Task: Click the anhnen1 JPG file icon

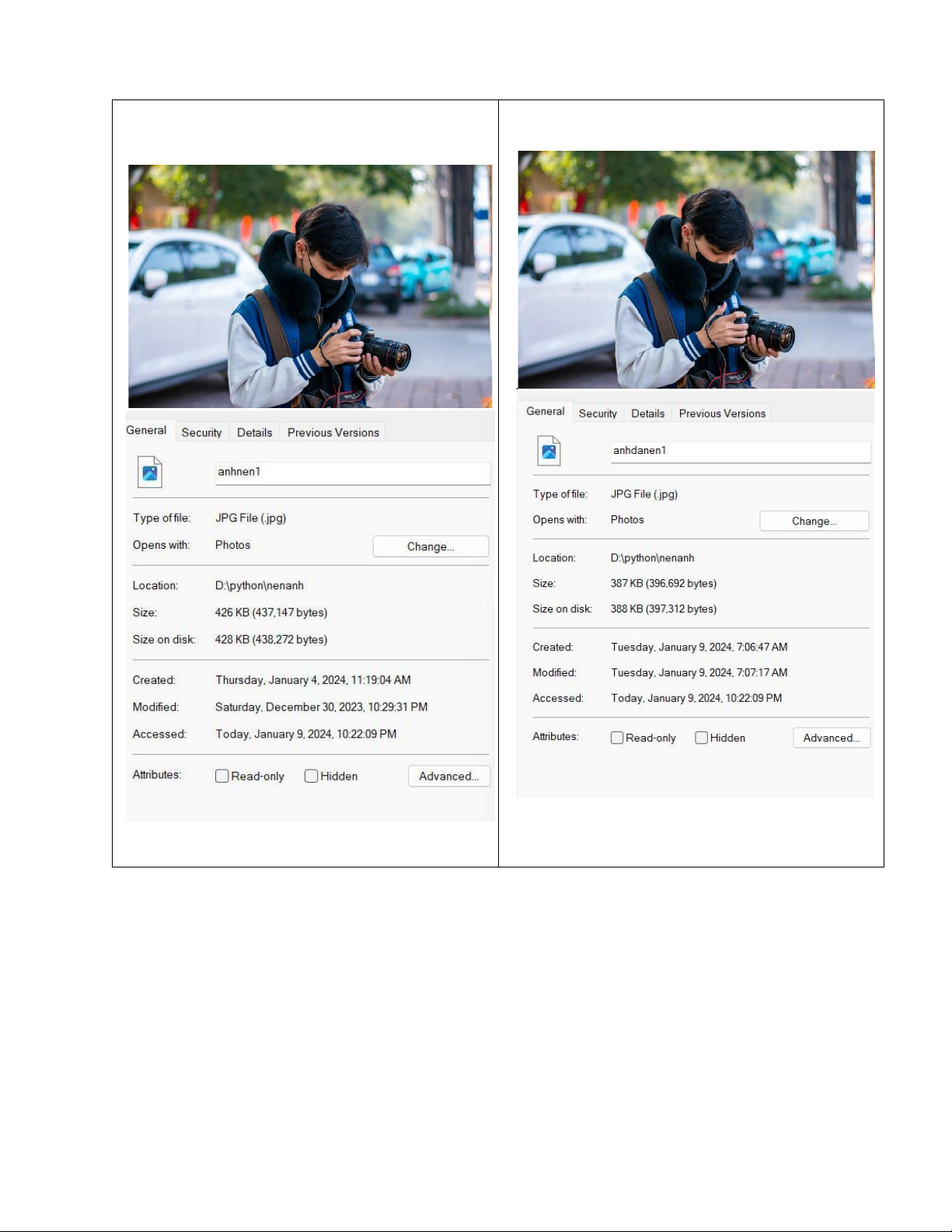Action: pos(150,472)
